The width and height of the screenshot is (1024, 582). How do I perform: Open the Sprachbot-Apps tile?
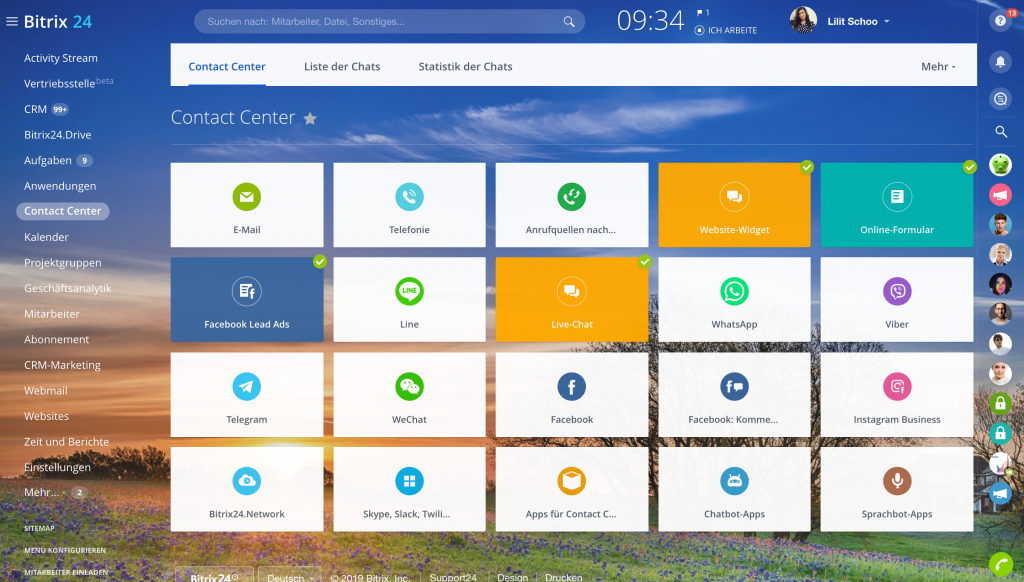897,489
